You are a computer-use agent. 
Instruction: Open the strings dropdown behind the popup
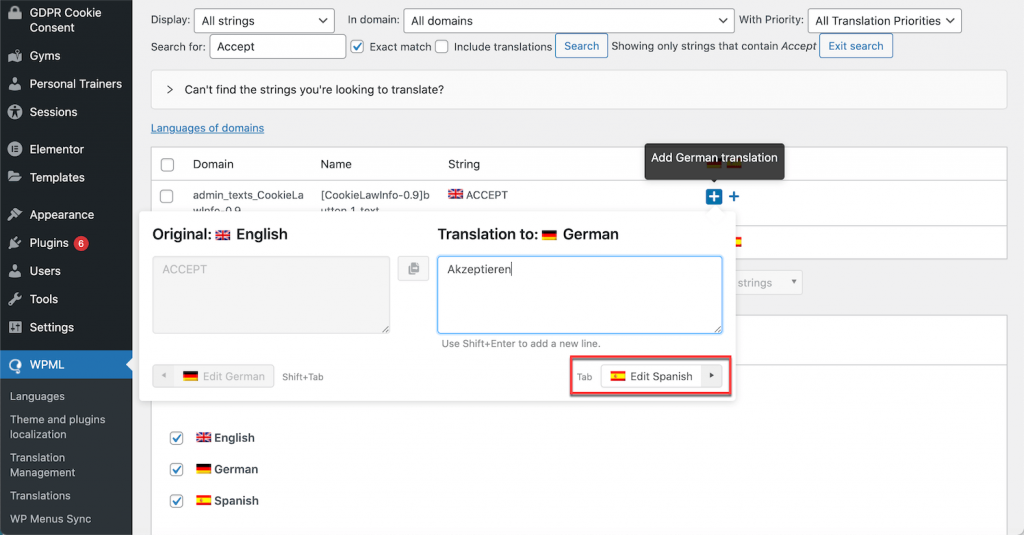[x=769, y=282]
